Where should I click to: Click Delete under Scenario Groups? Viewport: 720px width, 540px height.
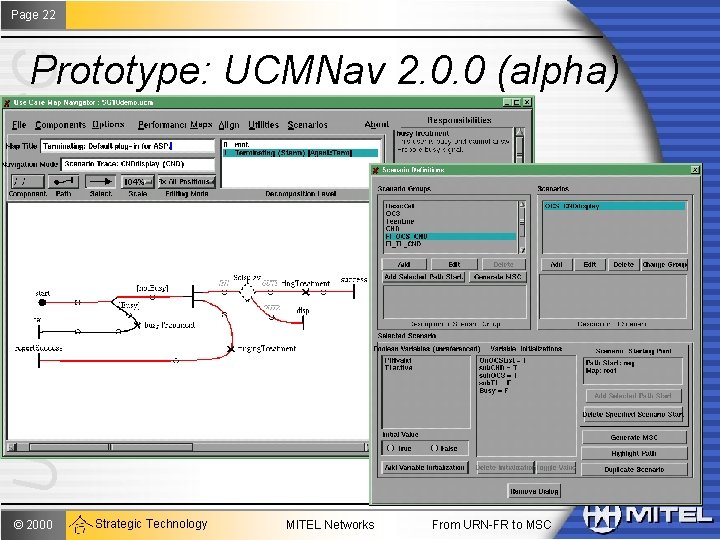tap(503, 264)
